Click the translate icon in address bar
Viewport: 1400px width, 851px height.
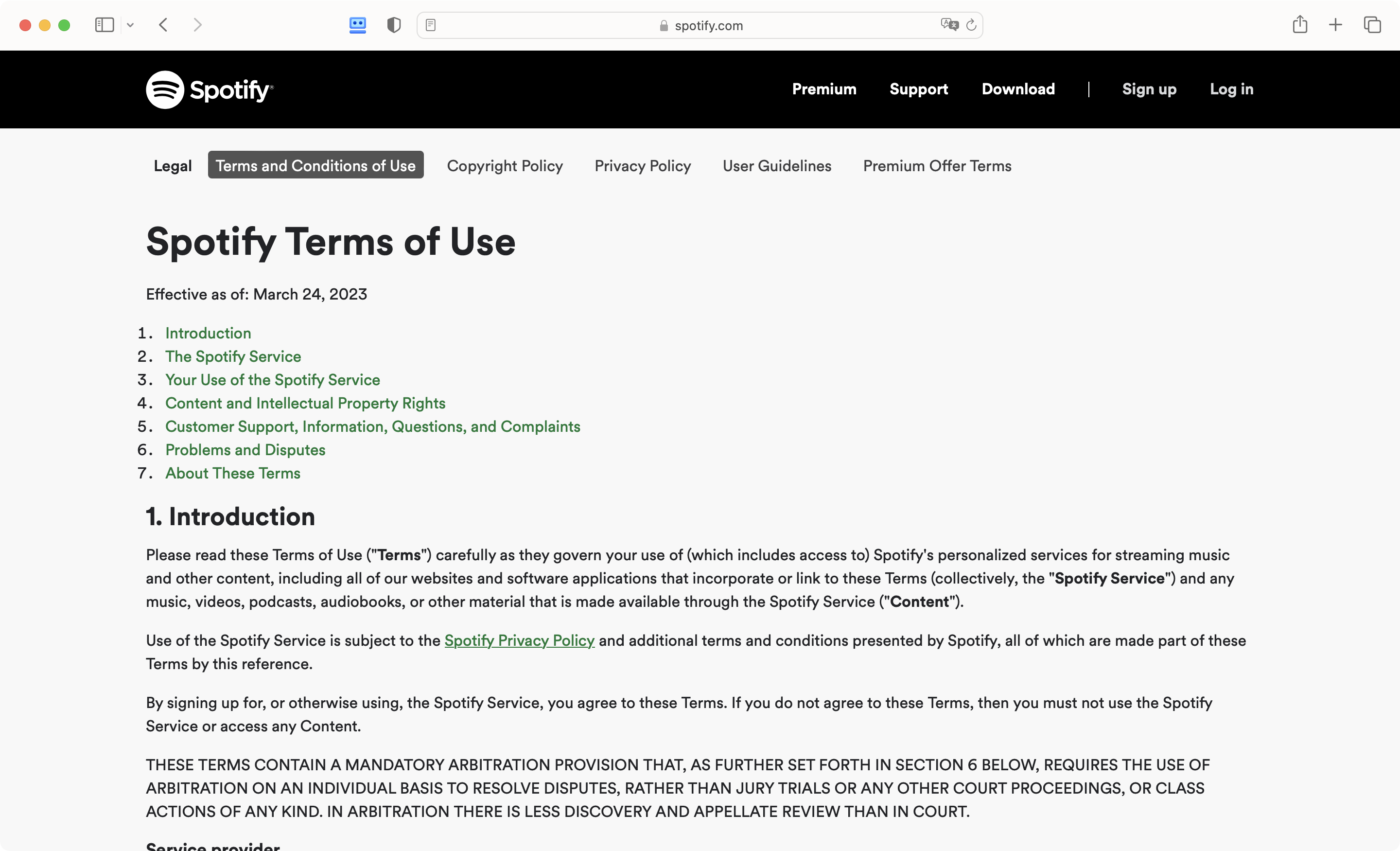point(949,25)
